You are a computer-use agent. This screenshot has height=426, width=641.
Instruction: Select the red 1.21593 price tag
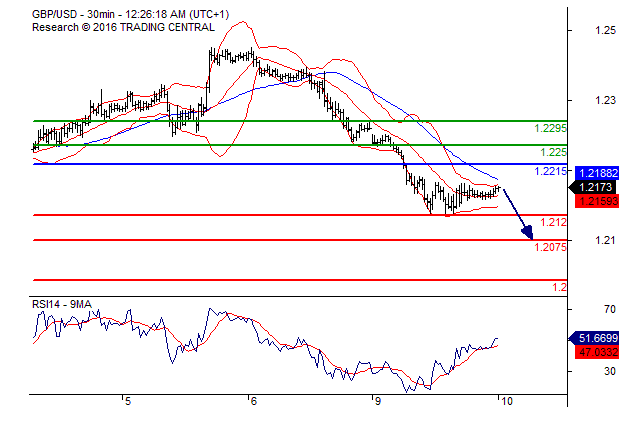tap(597, 201)
